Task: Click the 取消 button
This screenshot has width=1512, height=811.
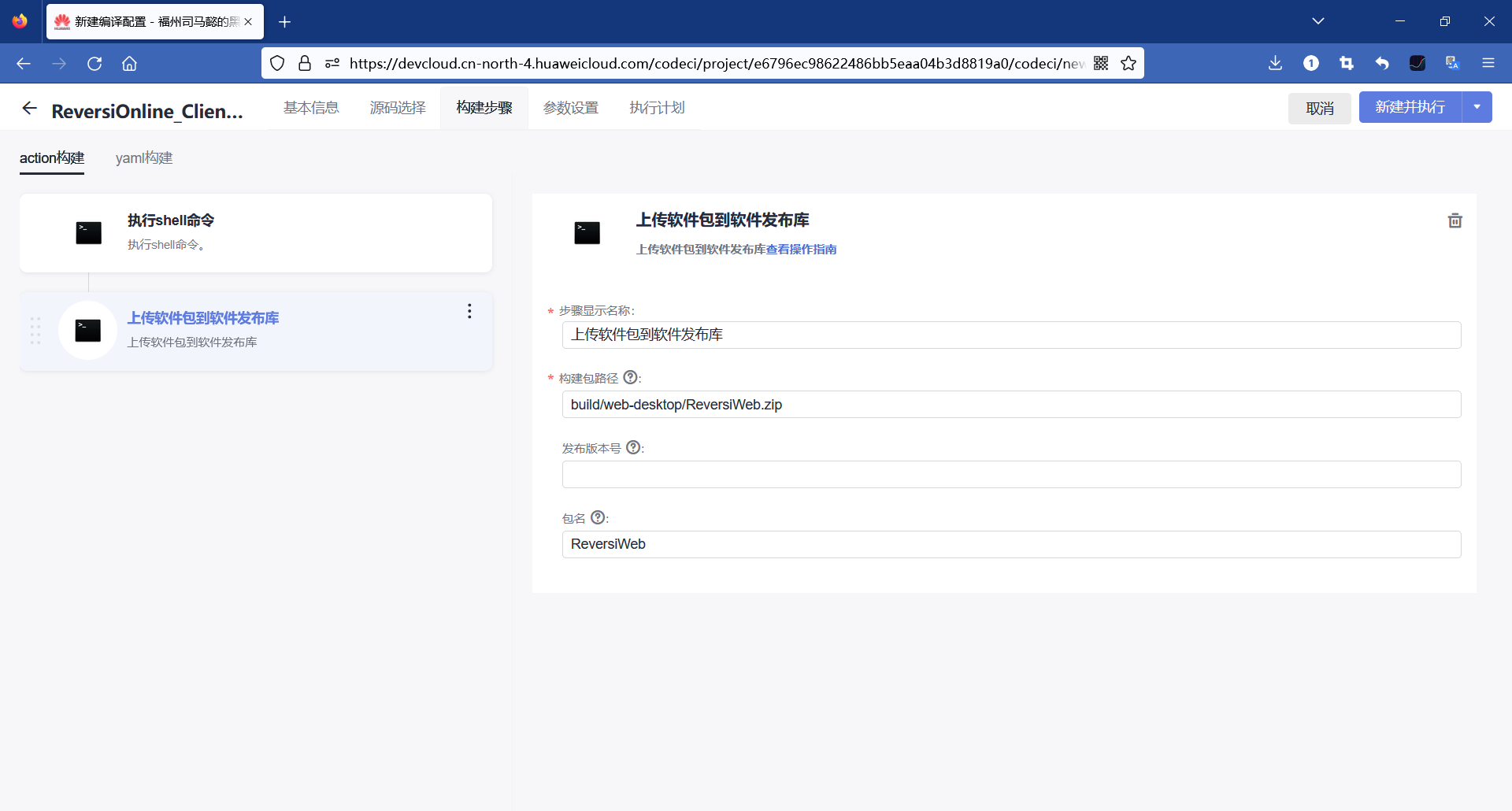Action: (x=1320, y=108)
